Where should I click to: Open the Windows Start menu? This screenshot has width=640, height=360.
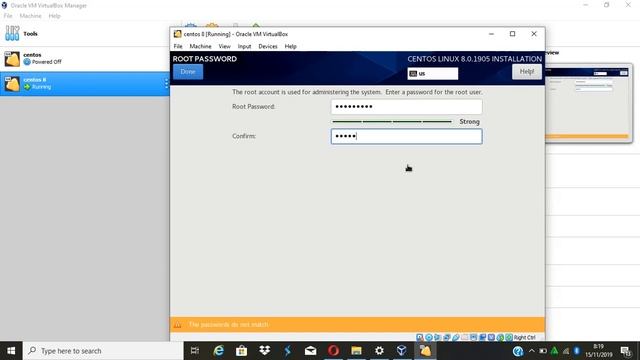tap(11, 351)
